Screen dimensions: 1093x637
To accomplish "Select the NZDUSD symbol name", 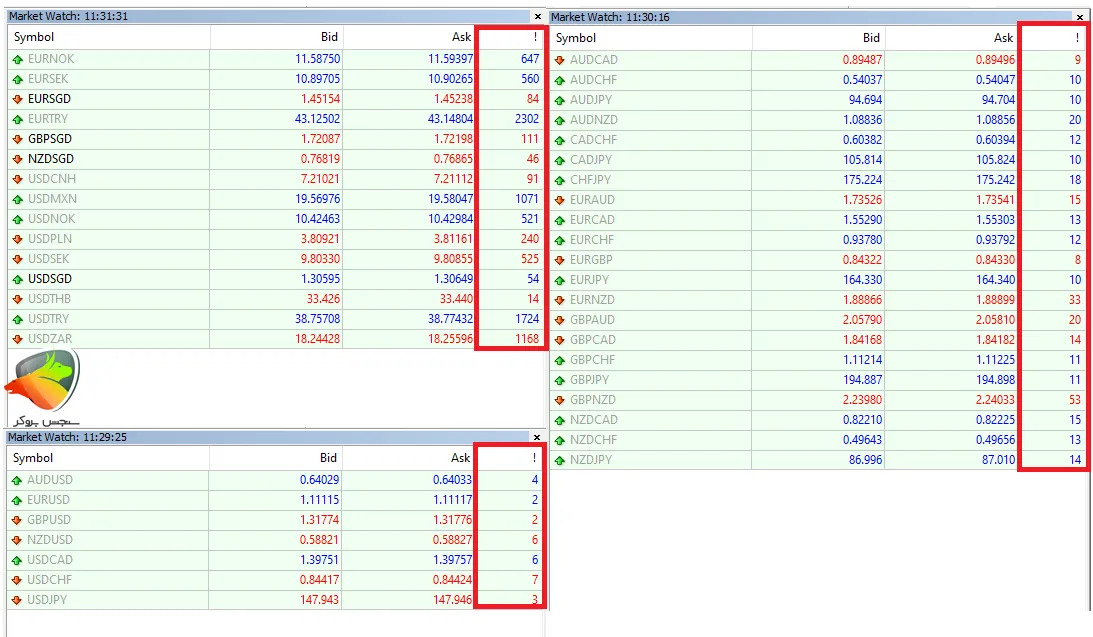I will tap(50, 540).
